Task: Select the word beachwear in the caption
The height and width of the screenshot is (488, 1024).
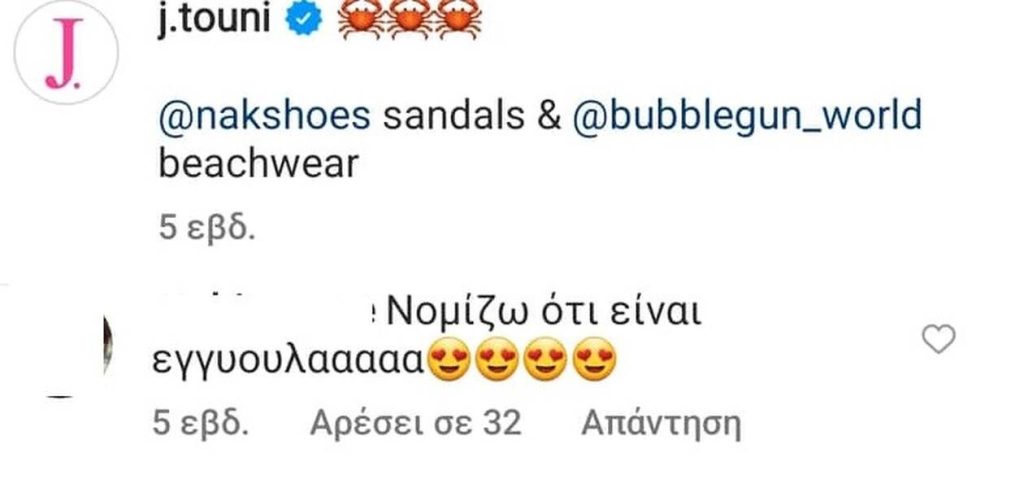Action: pos(259,163)
